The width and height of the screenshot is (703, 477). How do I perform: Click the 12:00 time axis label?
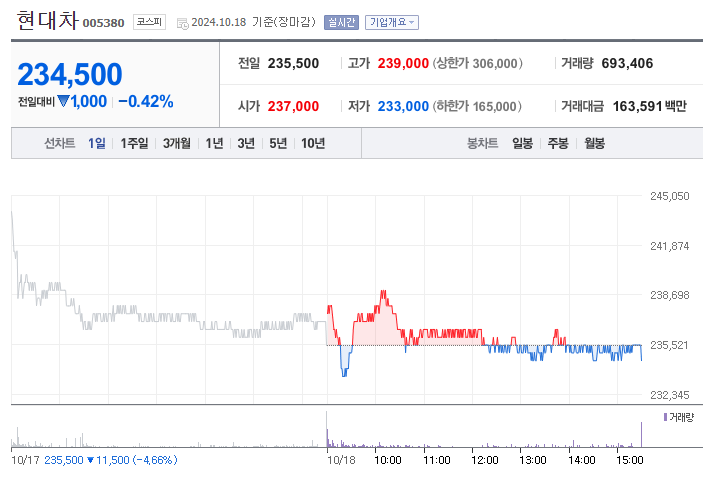pyautogui.click(x=485, y=460)
